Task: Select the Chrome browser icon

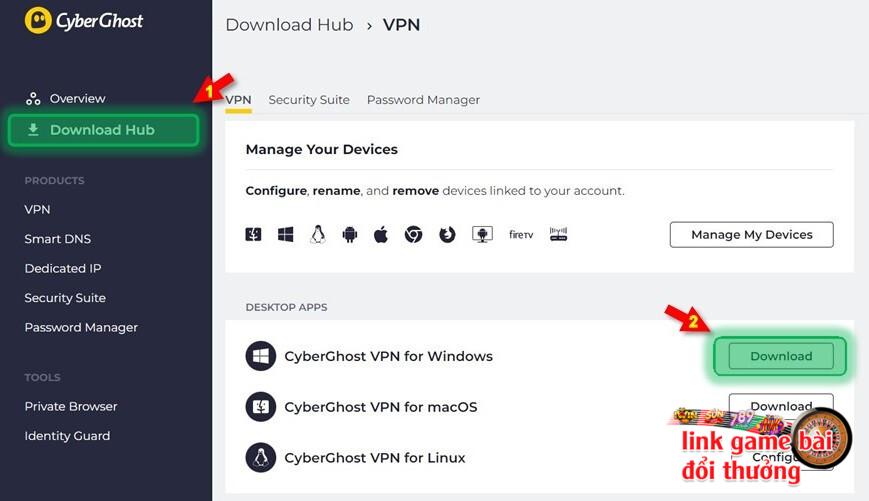Action: coord(413,235)
